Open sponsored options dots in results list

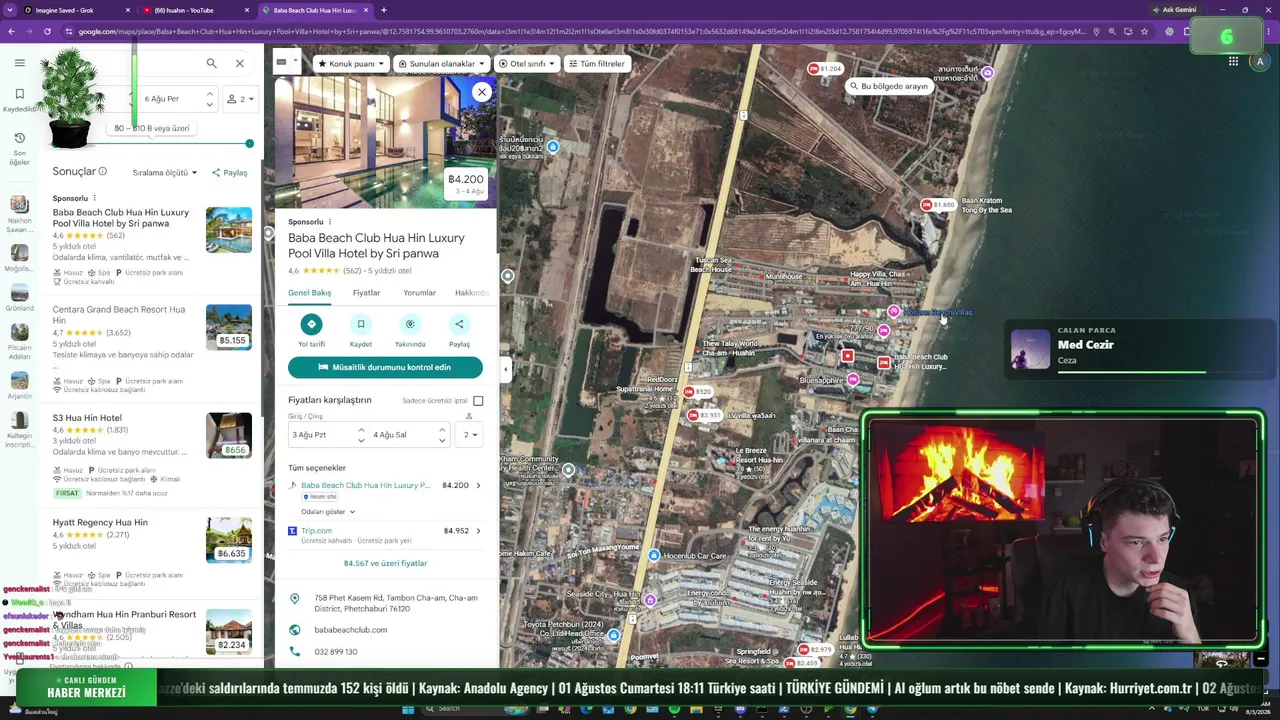[94, 198]
